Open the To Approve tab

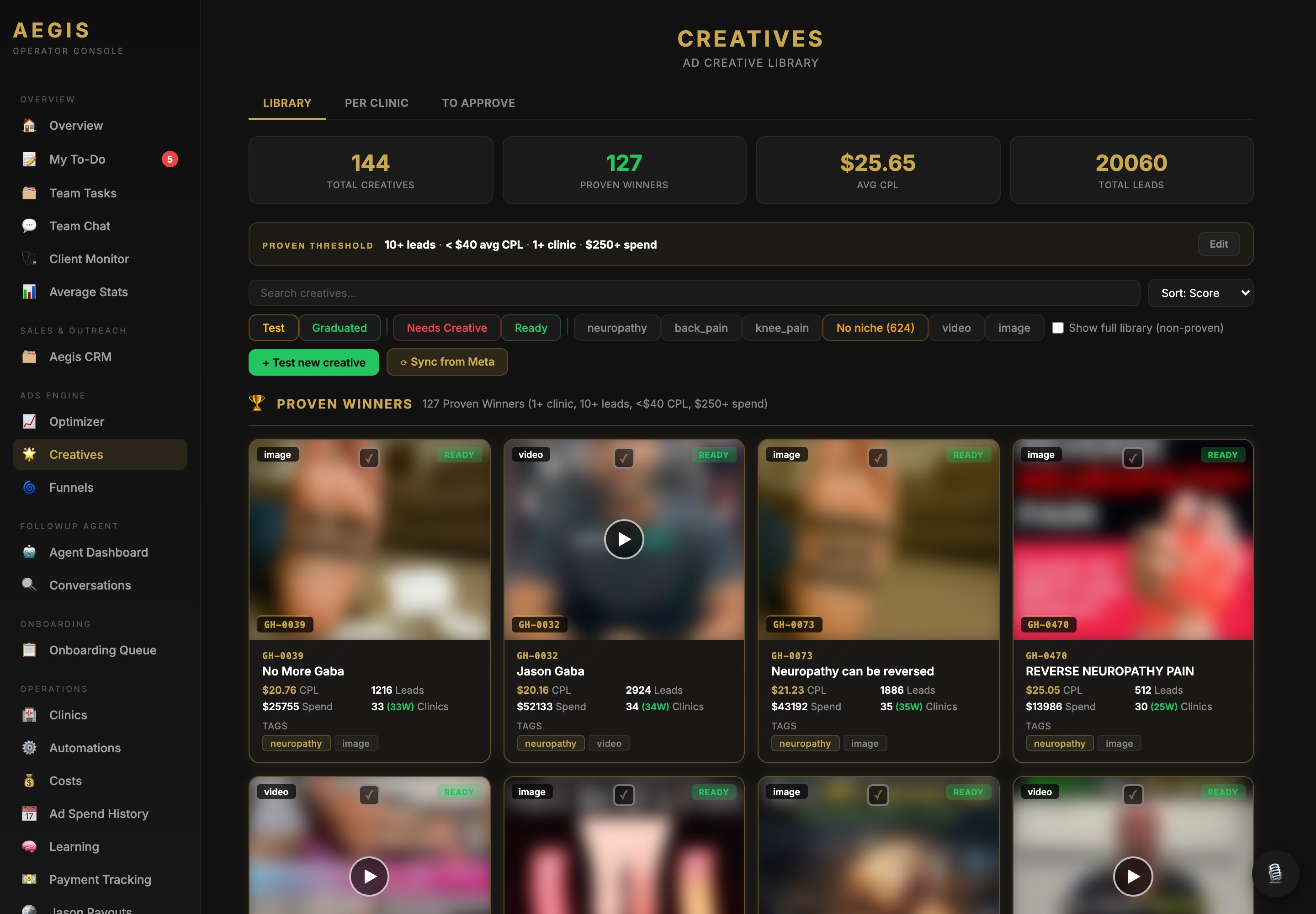pyautogui.click(x=478, y=103)
